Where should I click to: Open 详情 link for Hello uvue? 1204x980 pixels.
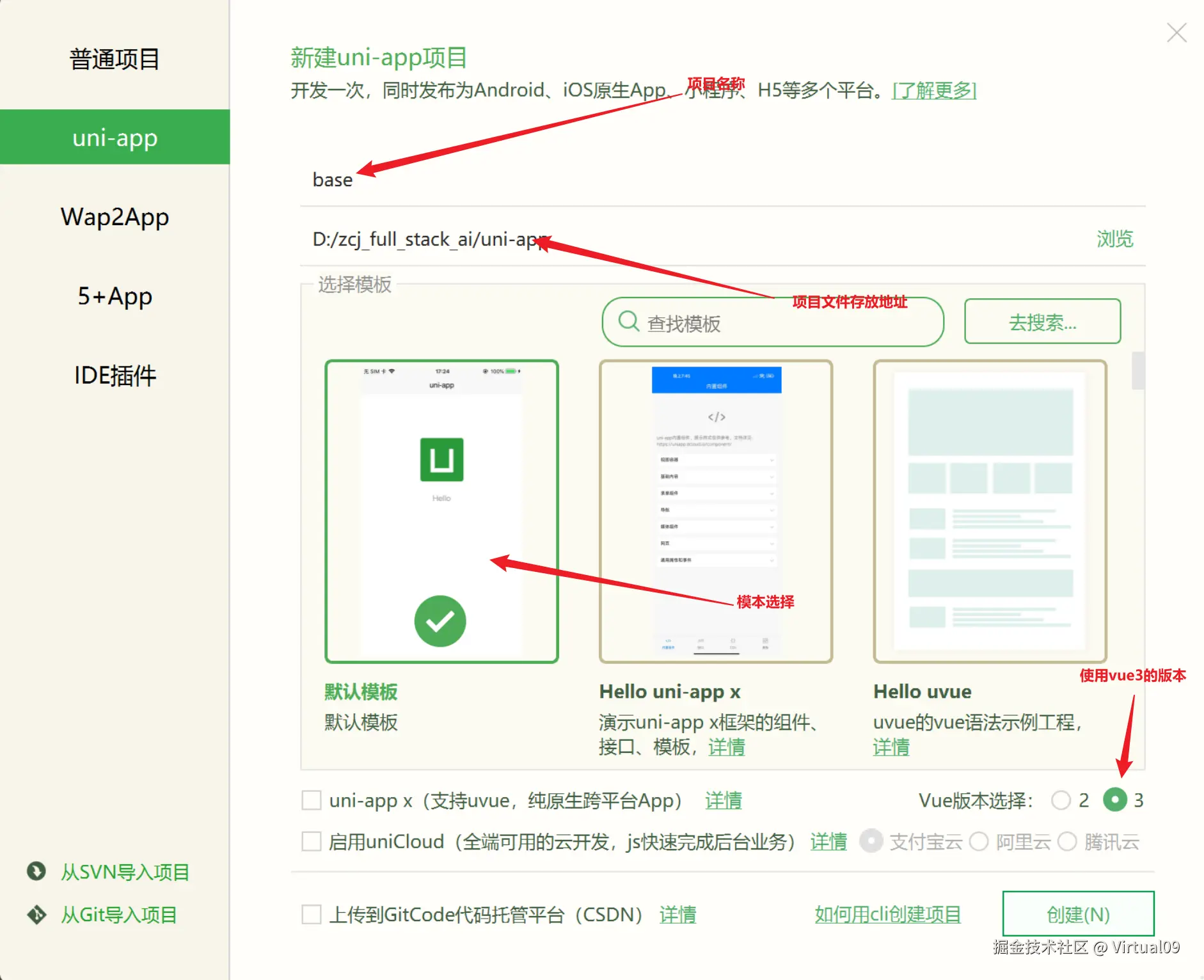(x=891, y=747)
